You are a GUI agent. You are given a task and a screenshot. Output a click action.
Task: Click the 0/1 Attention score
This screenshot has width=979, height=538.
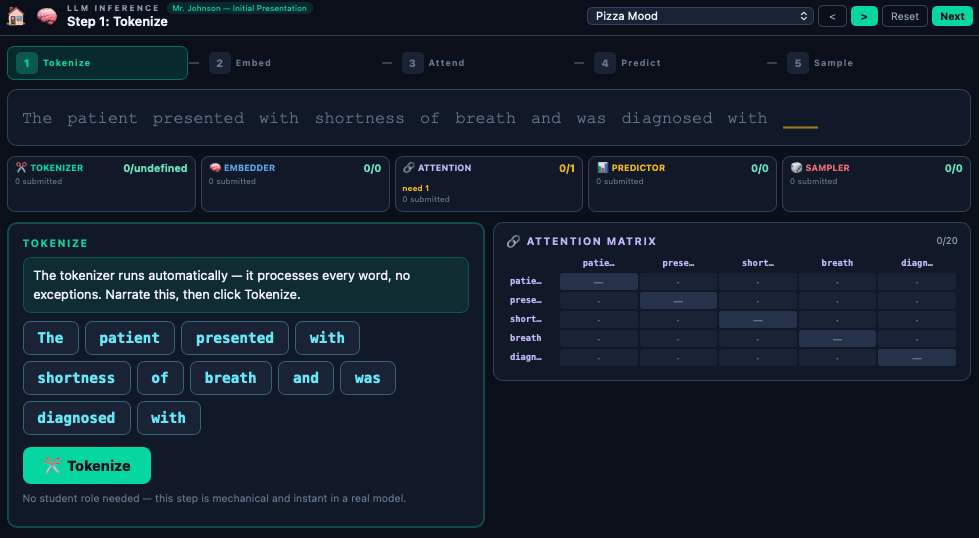coord(567,168)
